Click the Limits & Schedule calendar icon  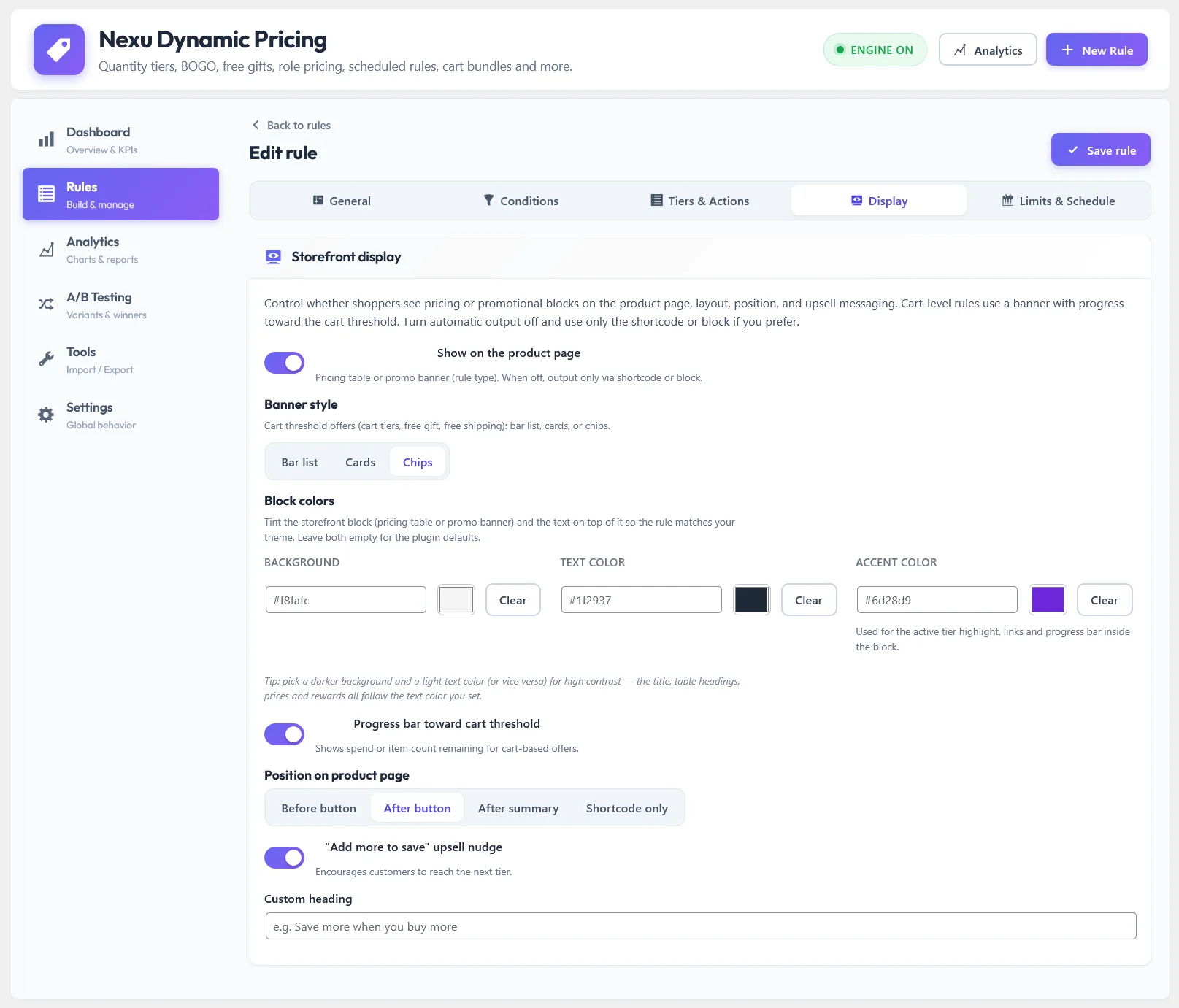pos(1007,200)
